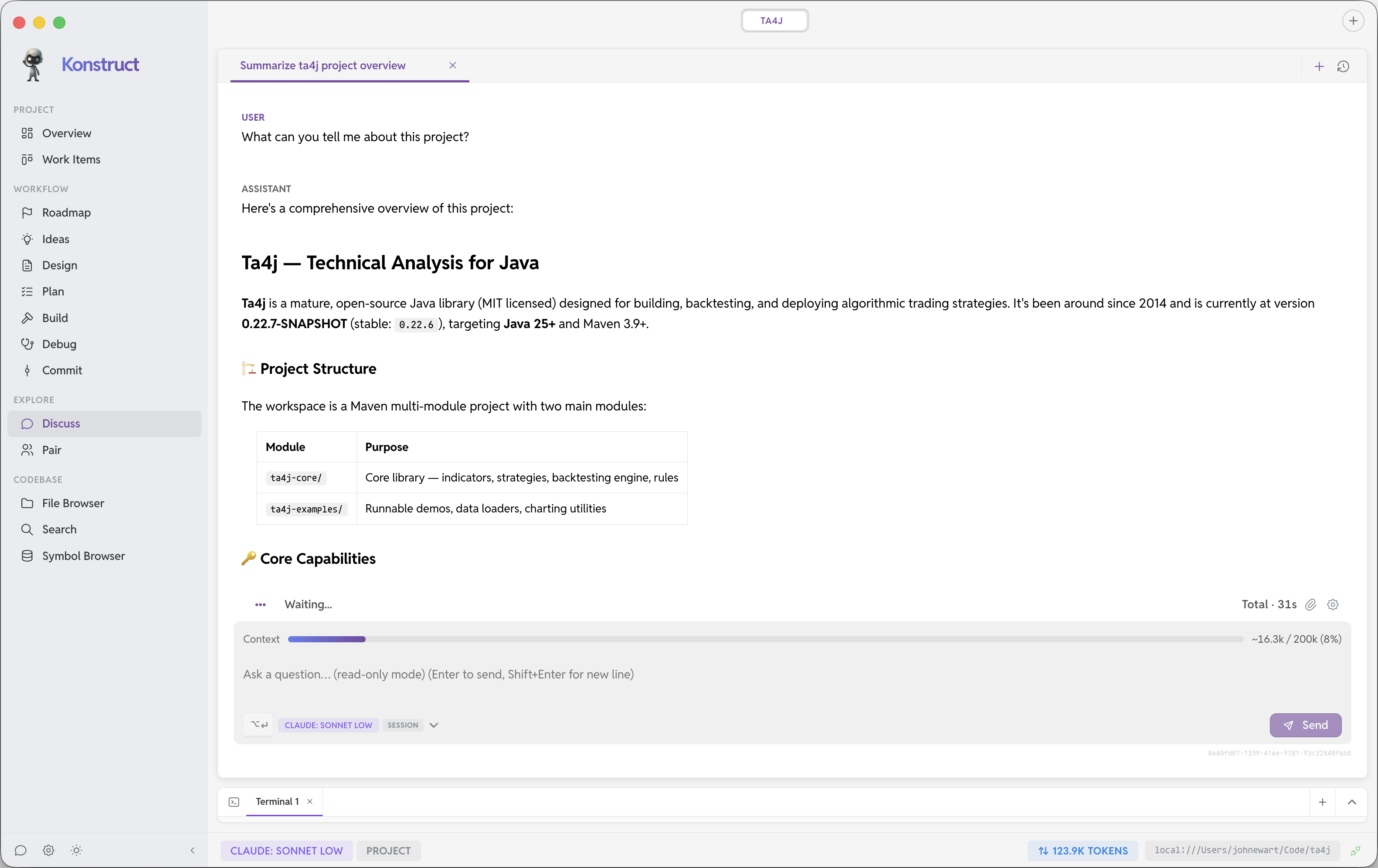The image size is (1378, 868).
Task: Add new discussion tab with plus icon
Action: 1319,66
